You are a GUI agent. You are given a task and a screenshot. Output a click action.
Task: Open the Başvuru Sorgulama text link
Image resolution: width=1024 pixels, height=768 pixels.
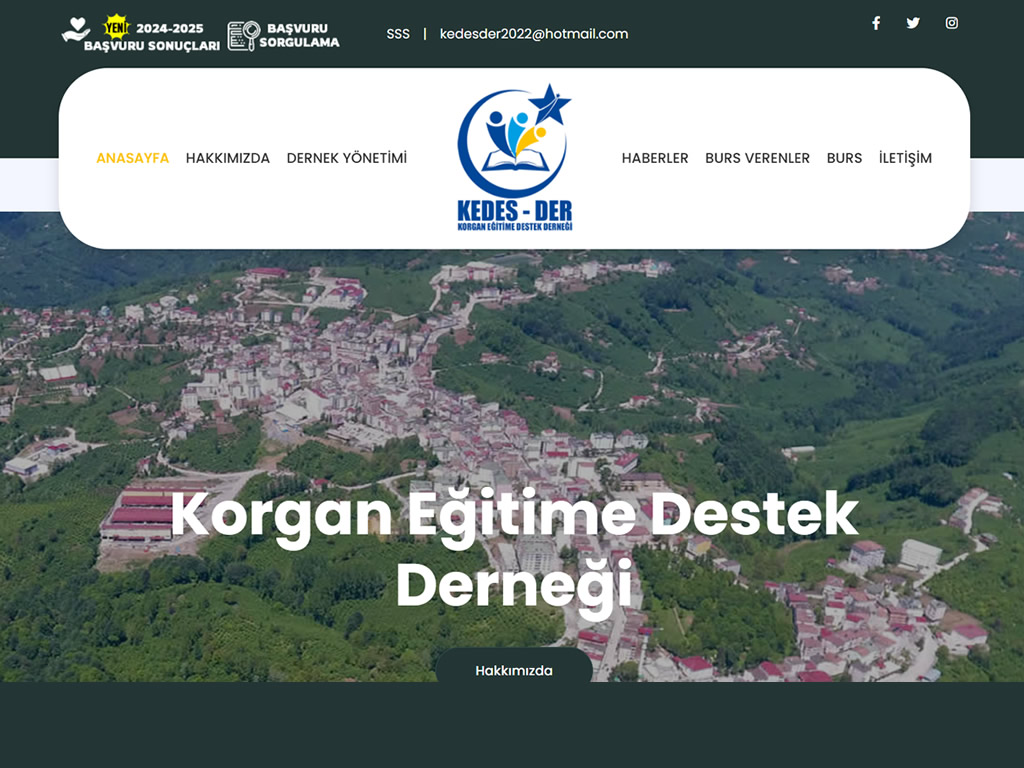(299, 36)
